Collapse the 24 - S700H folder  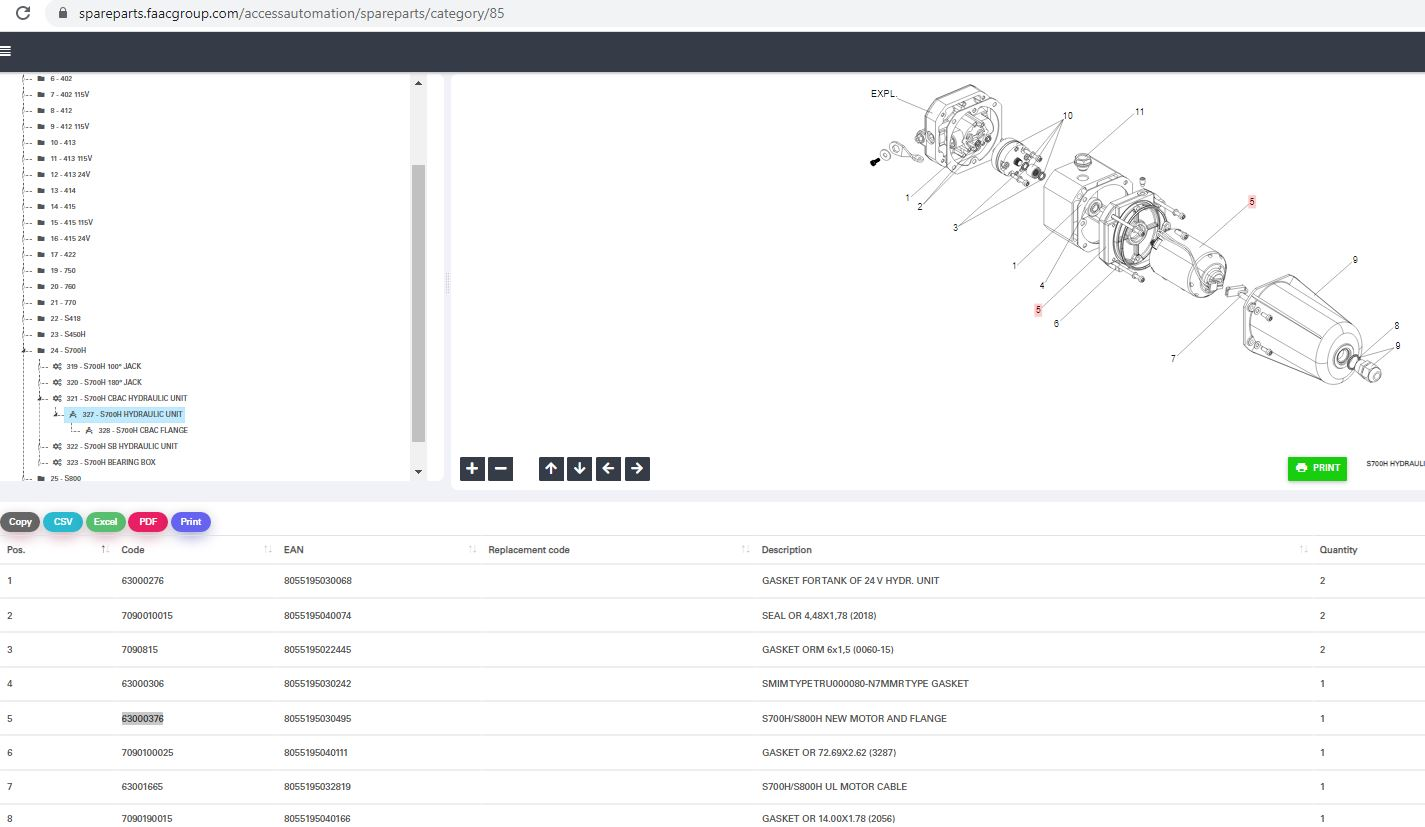click(x=24, y=351)
